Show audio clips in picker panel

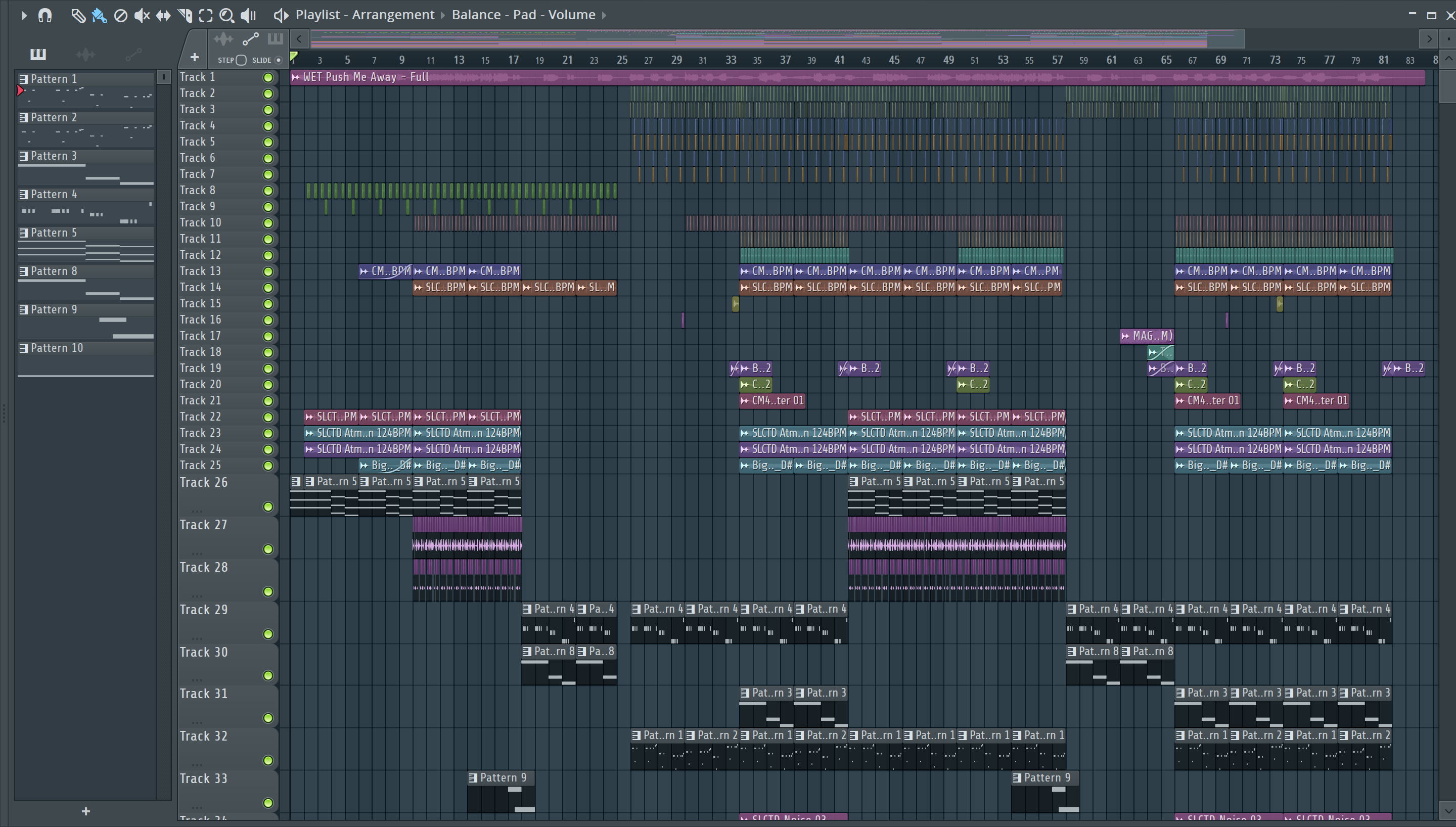tap(86, 54)
